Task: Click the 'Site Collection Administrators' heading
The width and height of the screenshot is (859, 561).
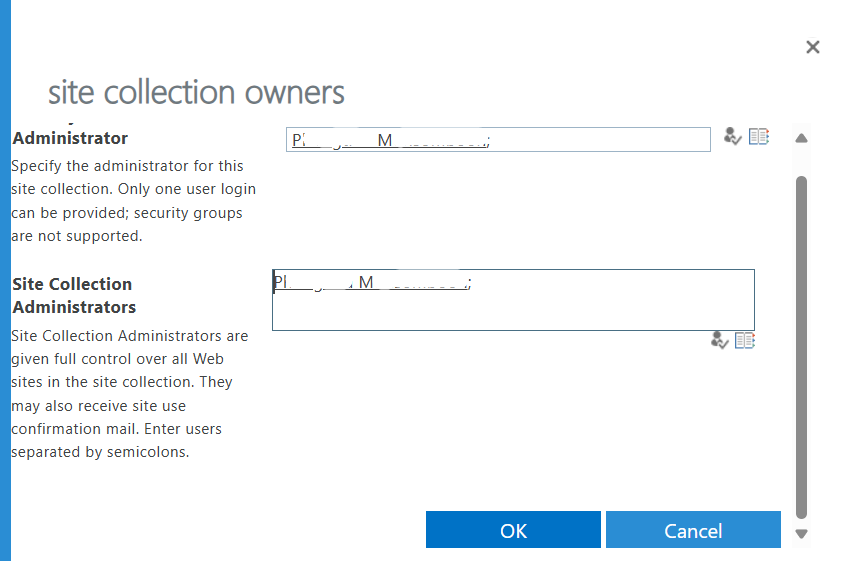Action: (x=74, y=295)
